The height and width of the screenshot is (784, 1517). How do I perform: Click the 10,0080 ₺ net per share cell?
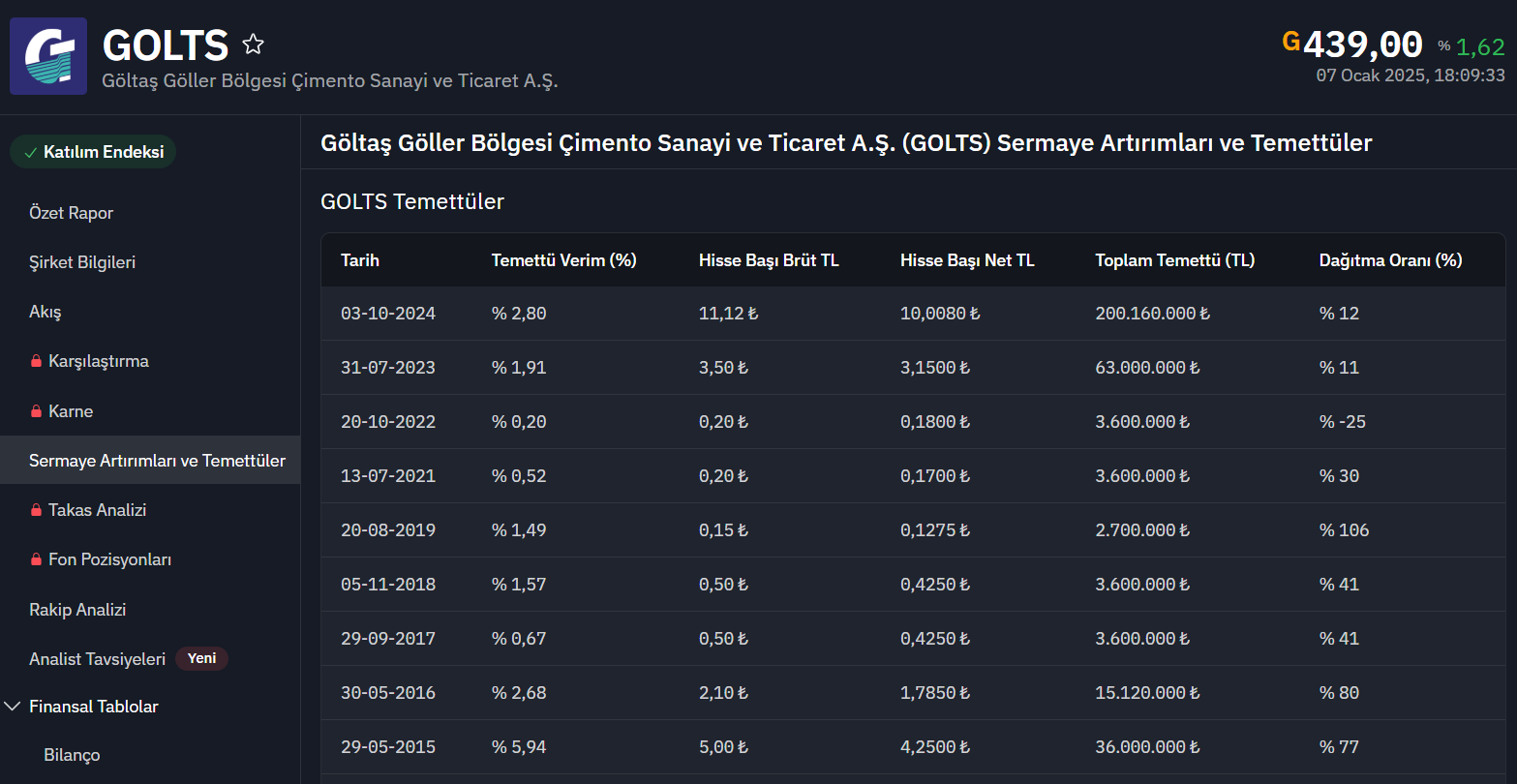(940, 314)
